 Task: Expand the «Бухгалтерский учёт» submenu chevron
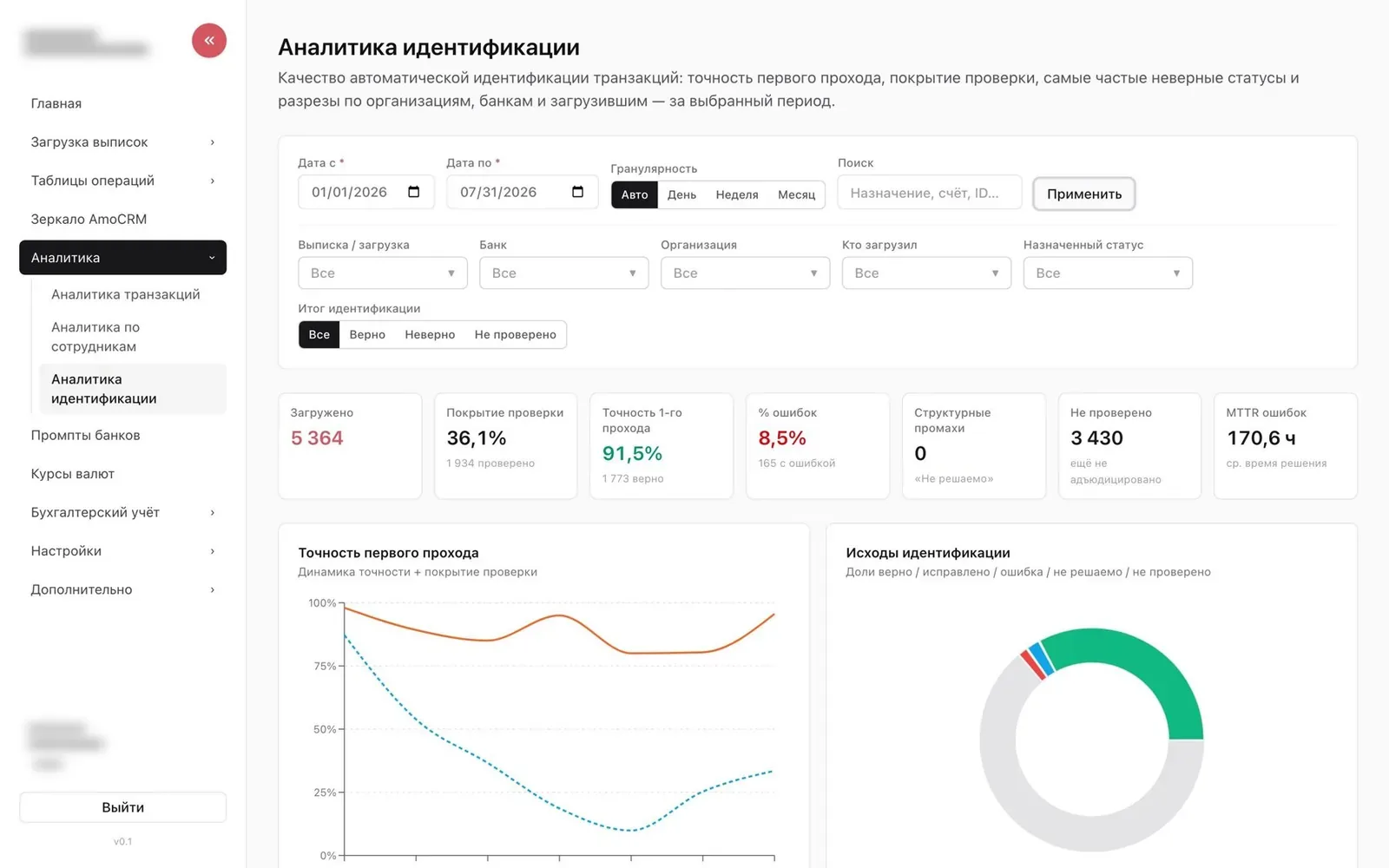click(213, 513)
